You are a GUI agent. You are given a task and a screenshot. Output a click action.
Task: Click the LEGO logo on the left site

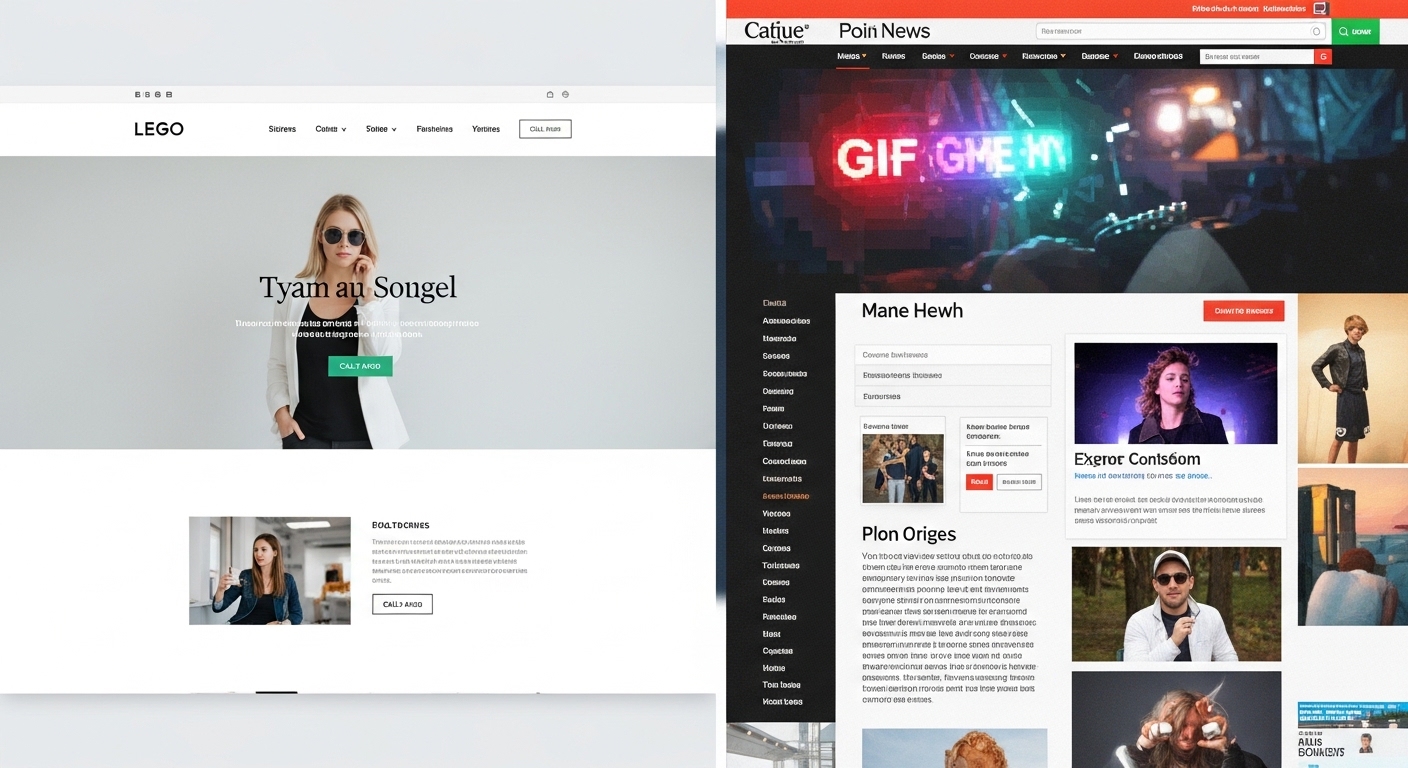[x=159, y=129]
